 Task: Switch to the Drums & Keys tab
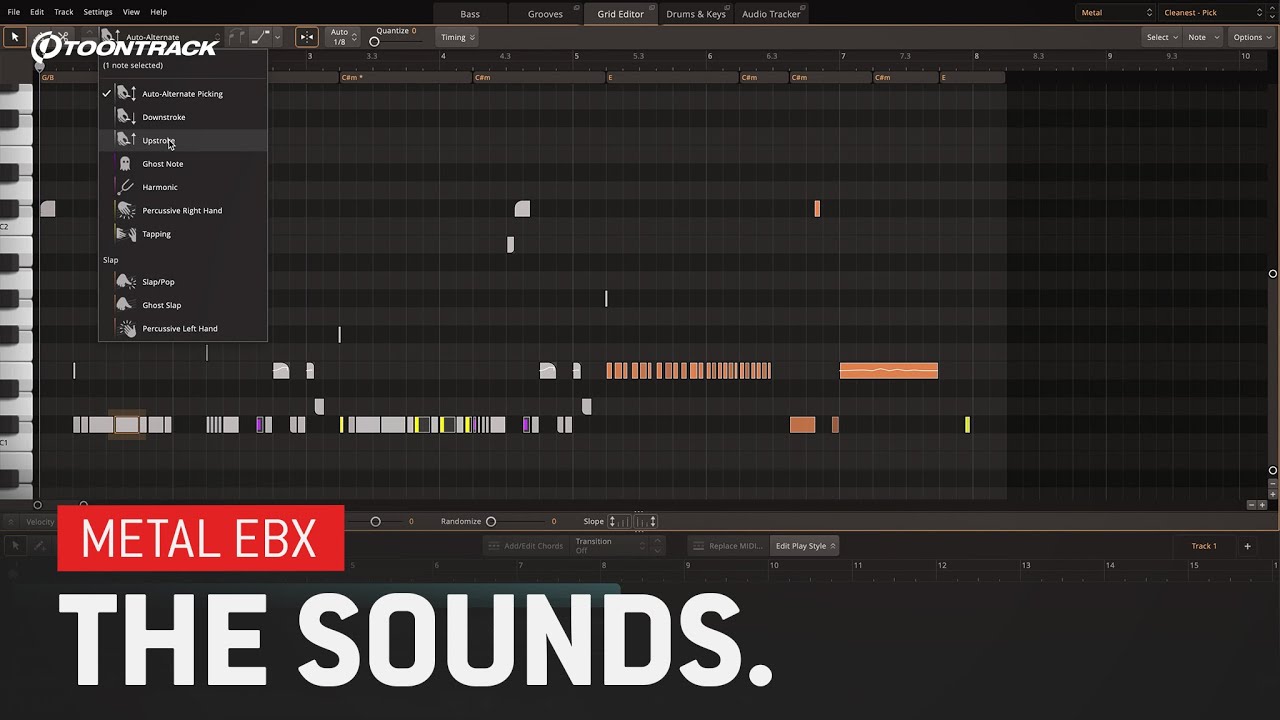coord(696,14)
